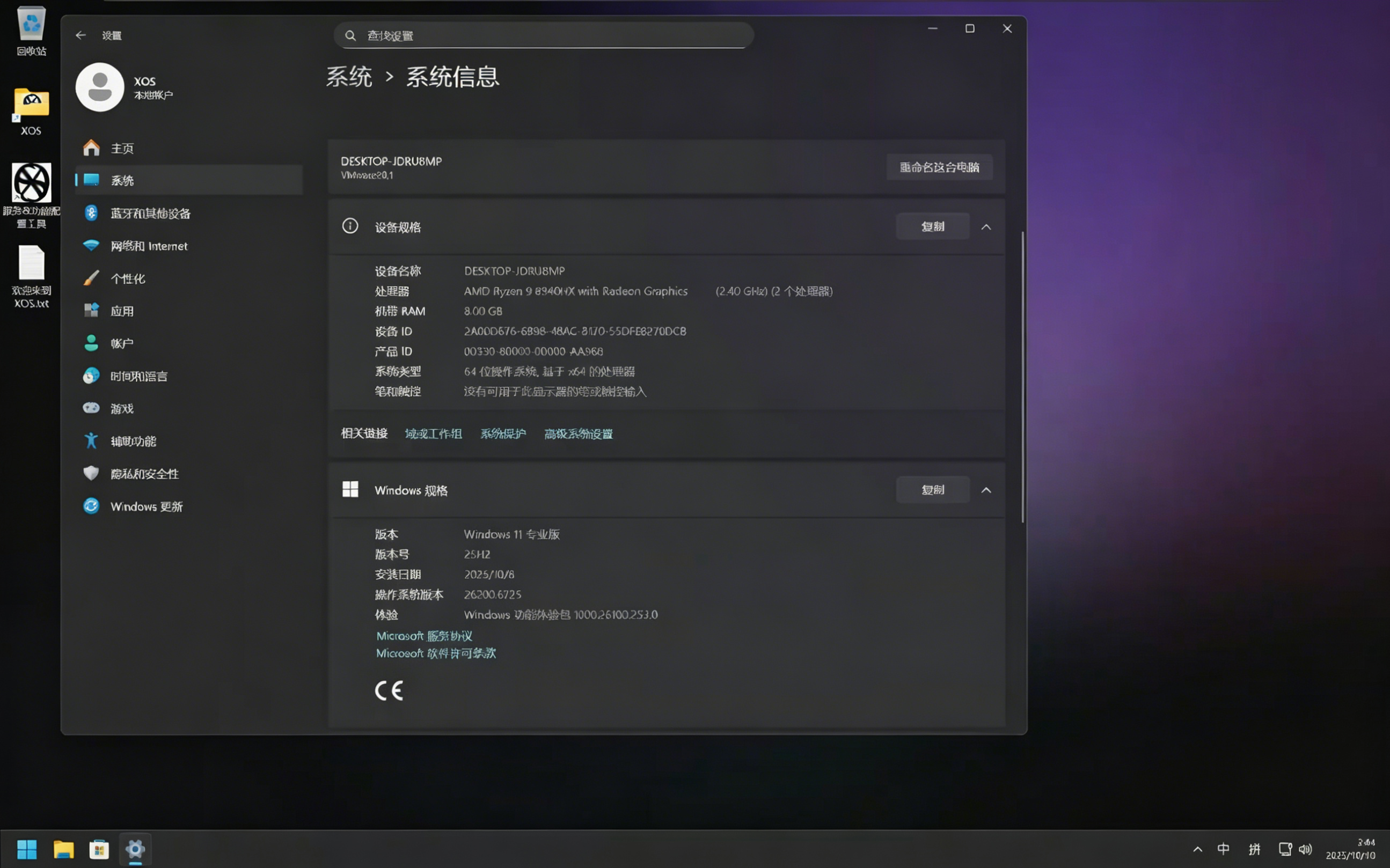Open the Windows Start menu
The image size is (1390, 868).
tap(27, 849)
